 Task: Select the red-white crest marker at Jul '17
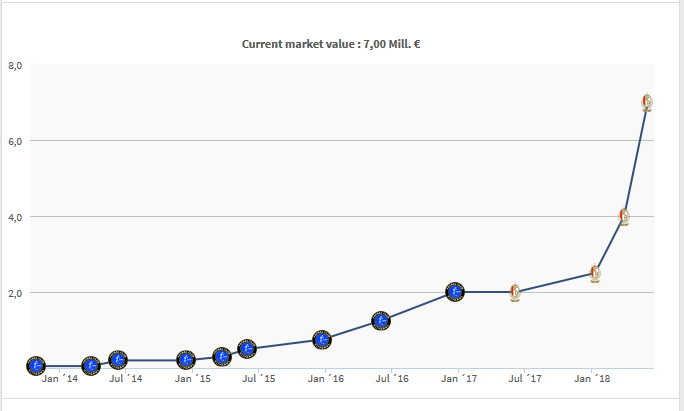515,292
